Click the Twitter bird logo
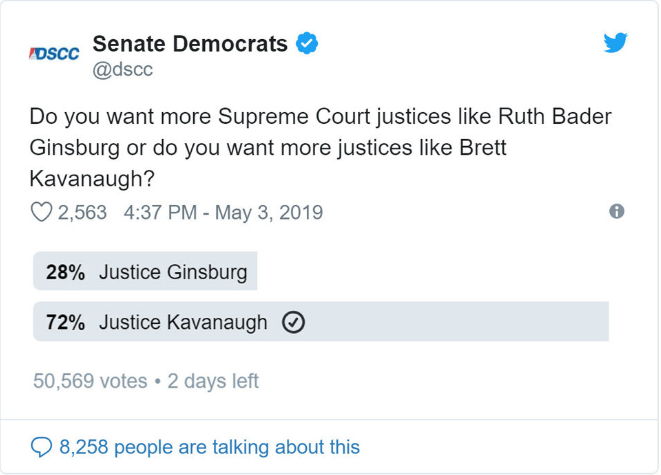Viewport: 661px width, 475px height. coord(615,43)
